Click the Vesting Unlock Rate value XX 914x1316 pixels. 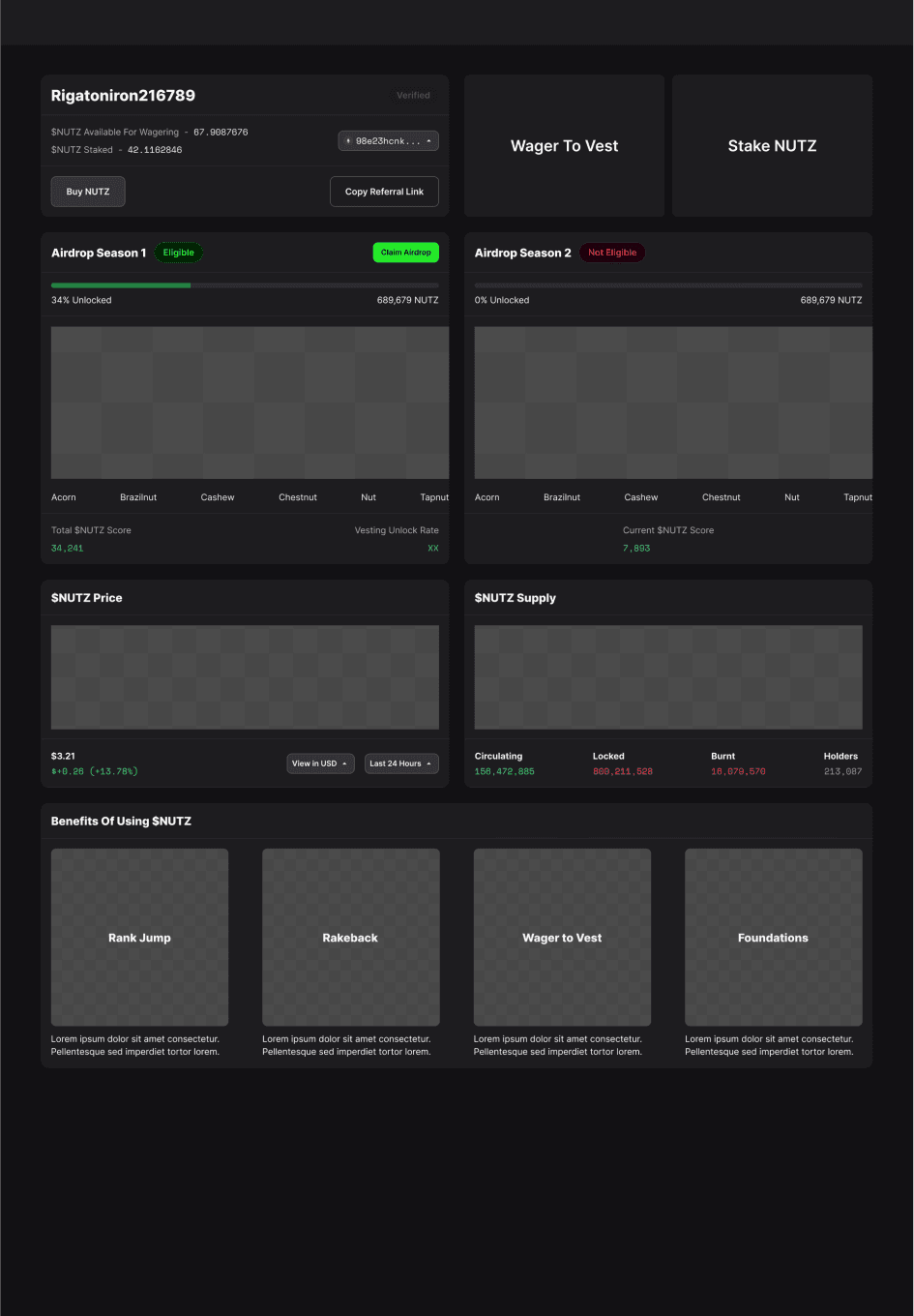click(433, 549)
